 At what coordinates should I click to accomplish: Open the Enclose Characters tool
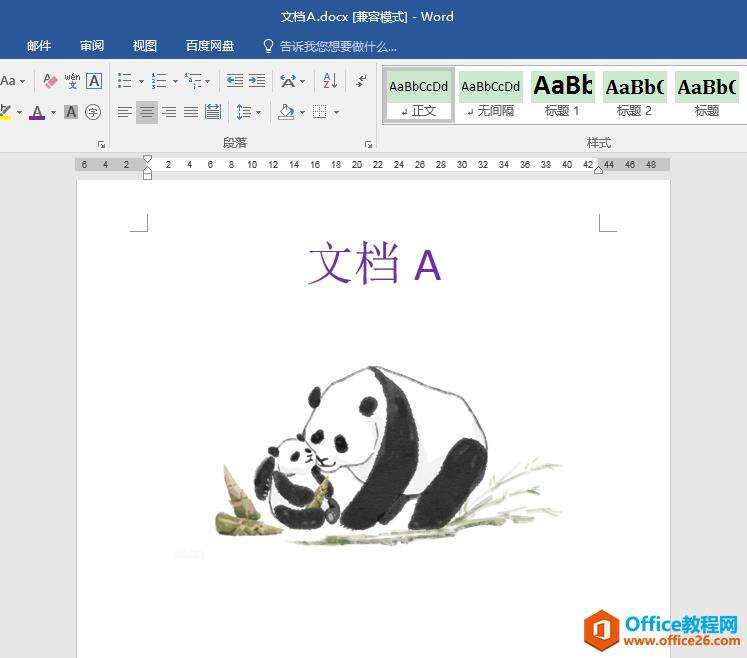(x=93, y=112)
